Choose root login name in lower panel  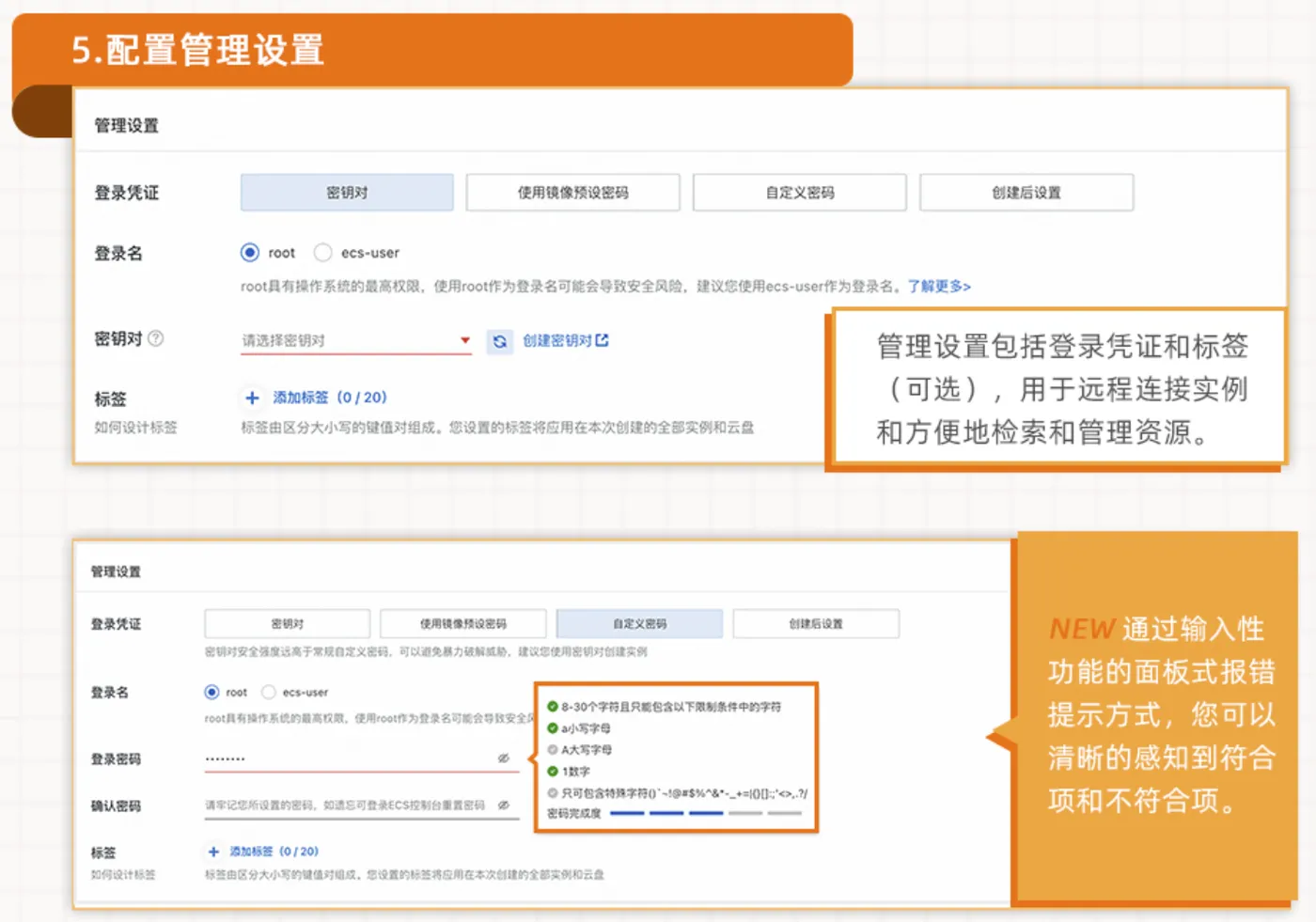[211, 692]
